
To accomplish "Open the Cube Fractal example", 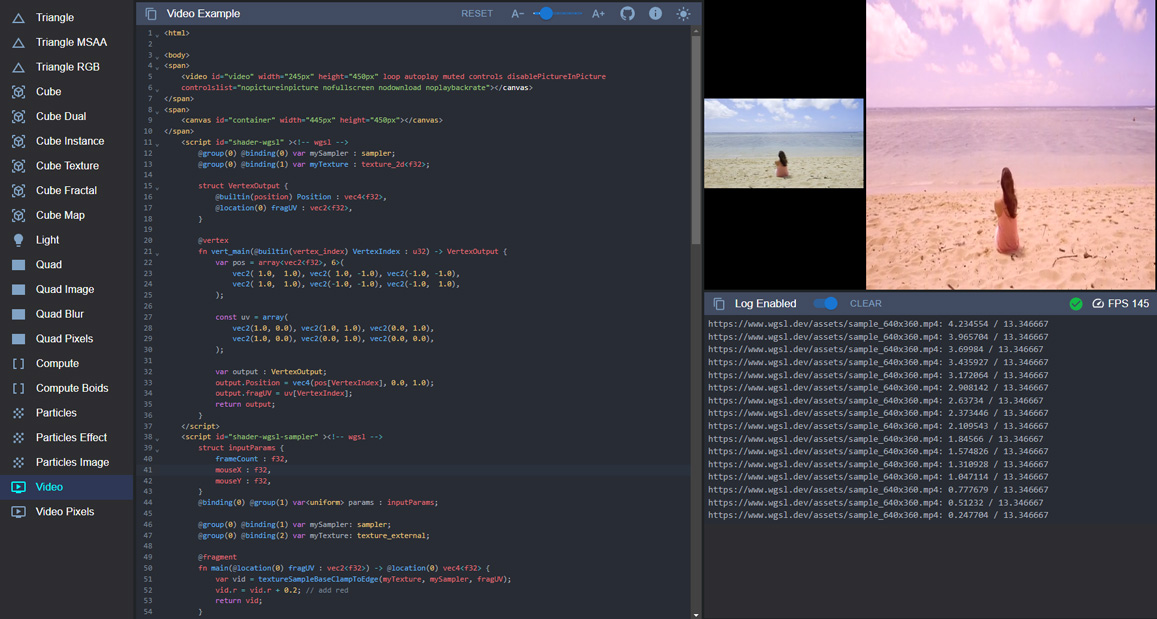I will tap(66, 190).
